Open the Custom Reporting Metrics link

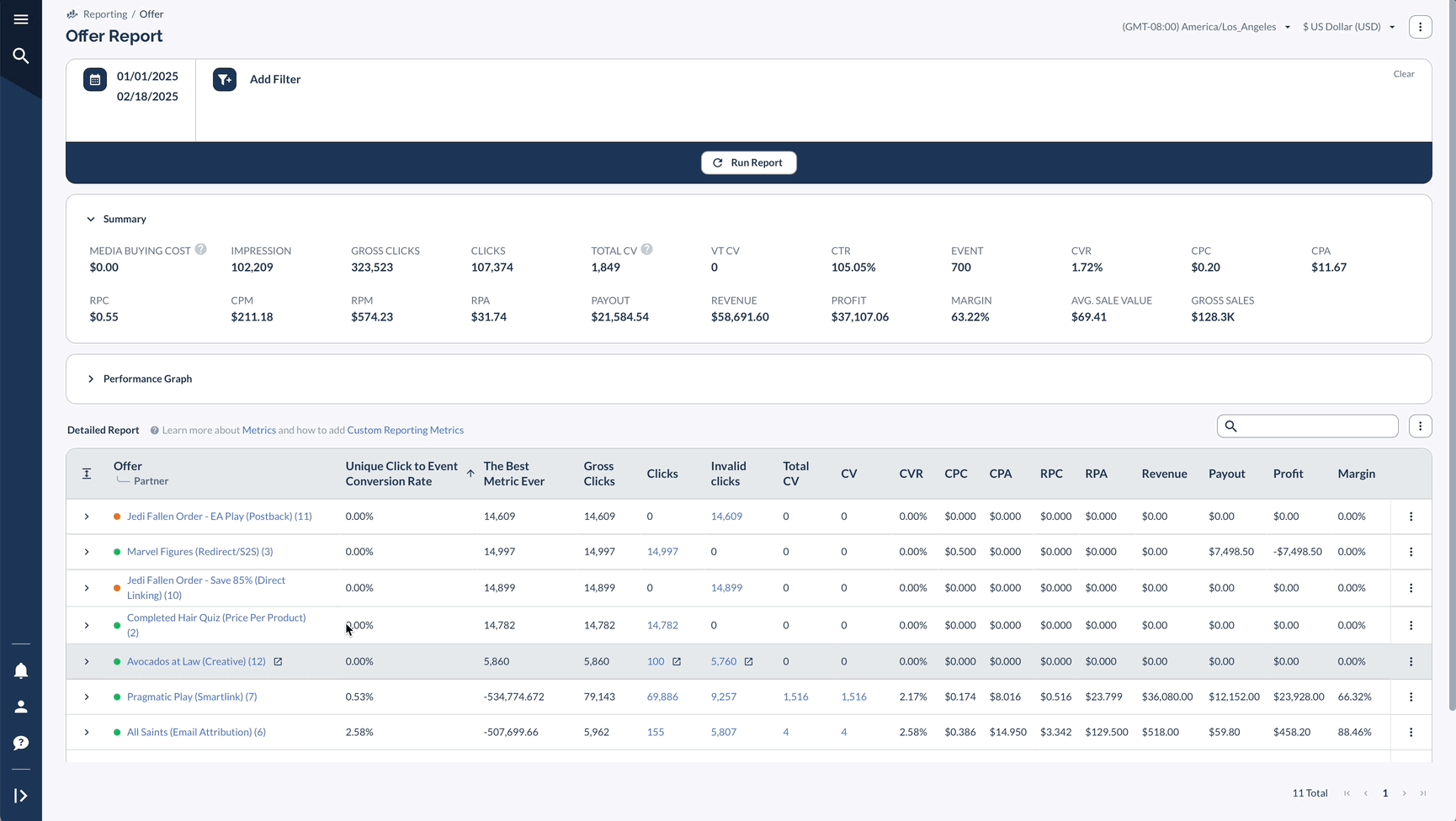(406, 431)
